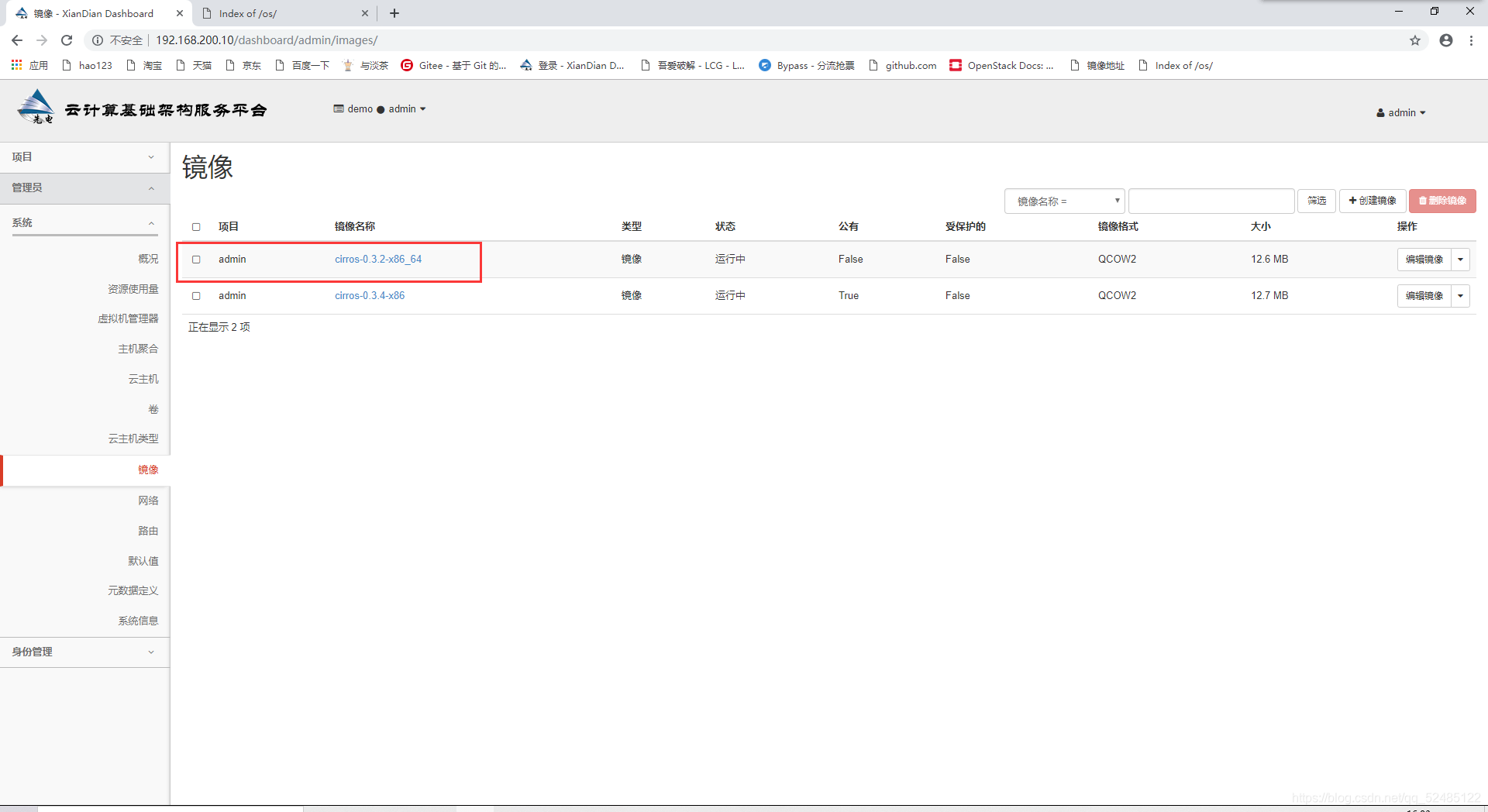This screenshot has height=812, width=1488.
Task: Close the Index of /os/ tab
Action: (365, 13)
